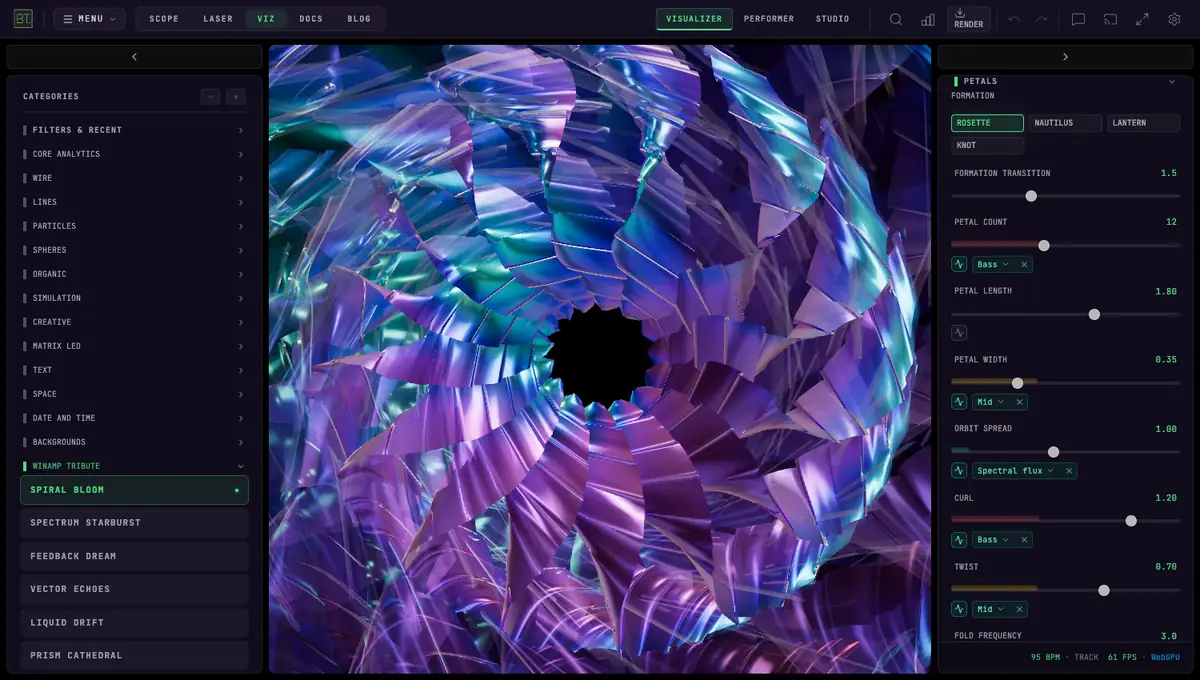The width and height of the screenshot is (1200, 680).
Task: Expand the Core Analytics category
Action: [134, 154]
